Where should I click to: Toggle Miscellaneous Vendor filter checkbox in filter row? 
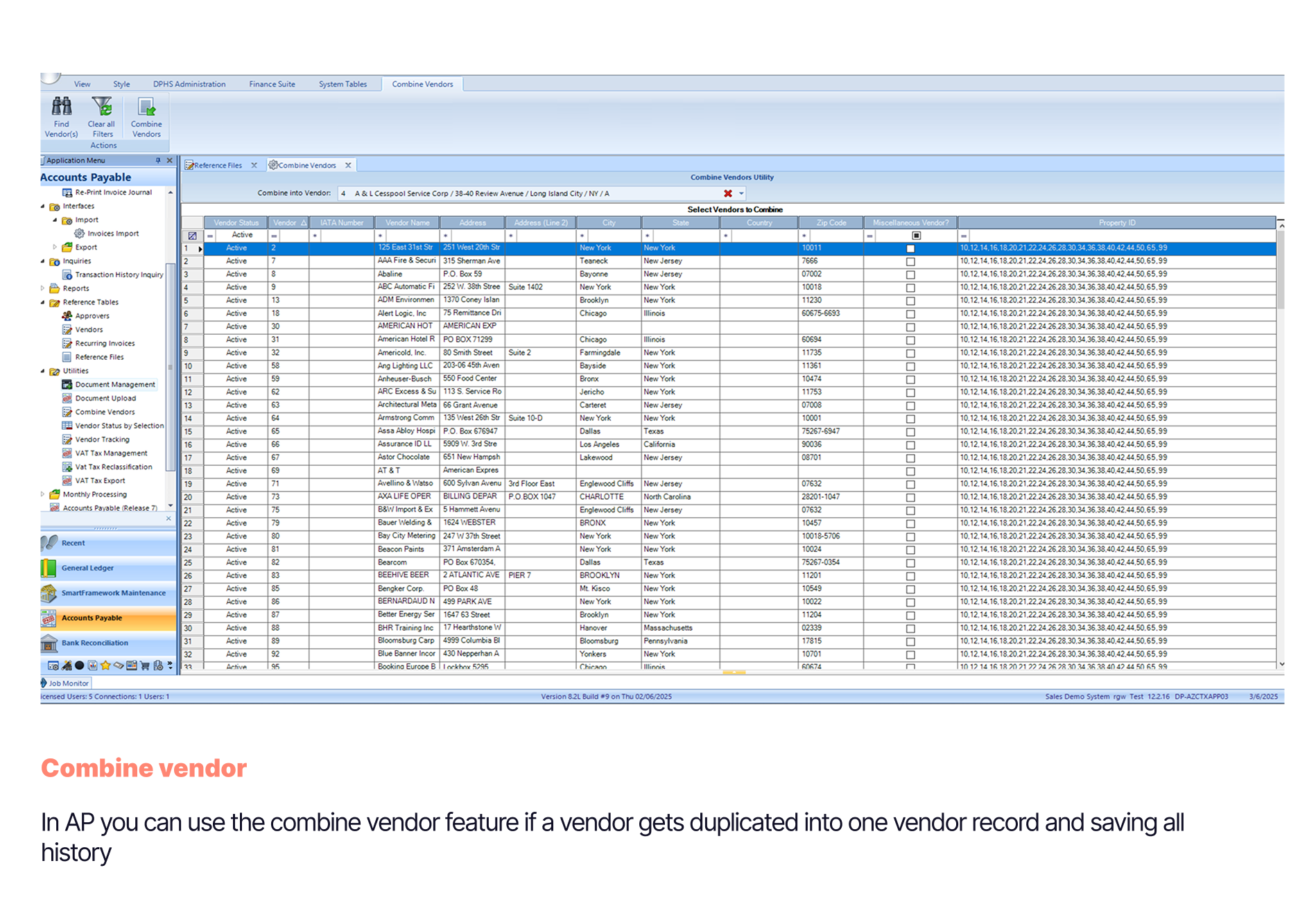[x=917, y=236]
